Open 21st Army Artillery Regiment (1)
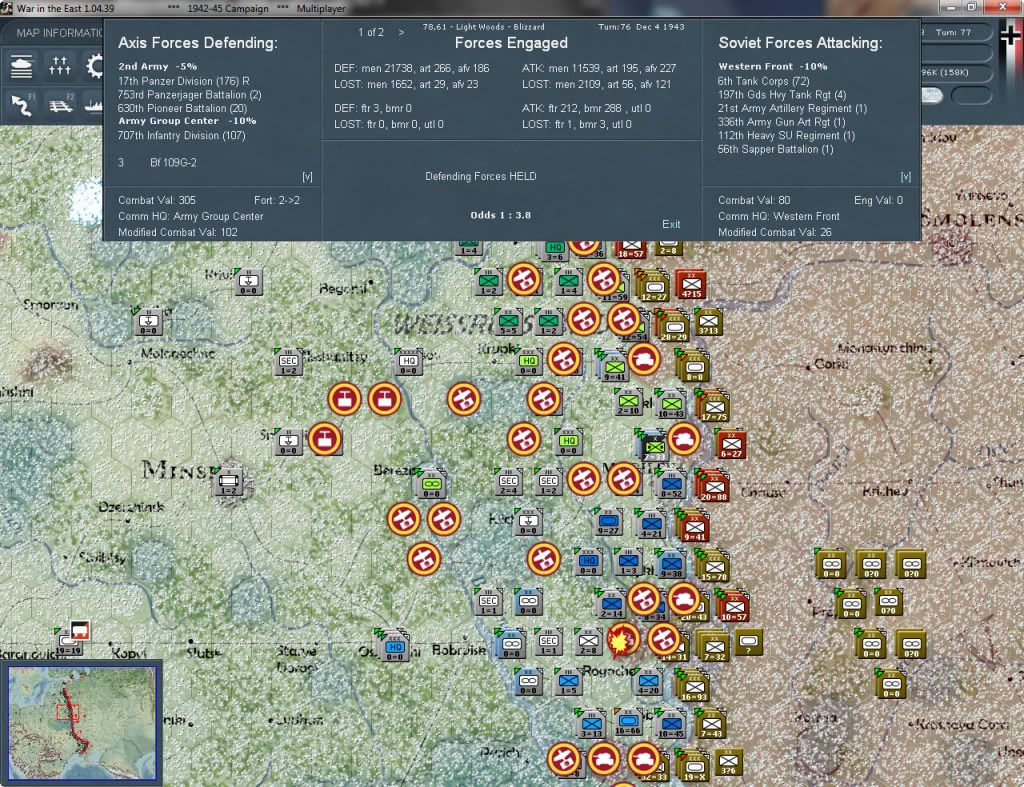This screenshot has width=1024, height=787. pyautogui.click(x=792, y=108)
